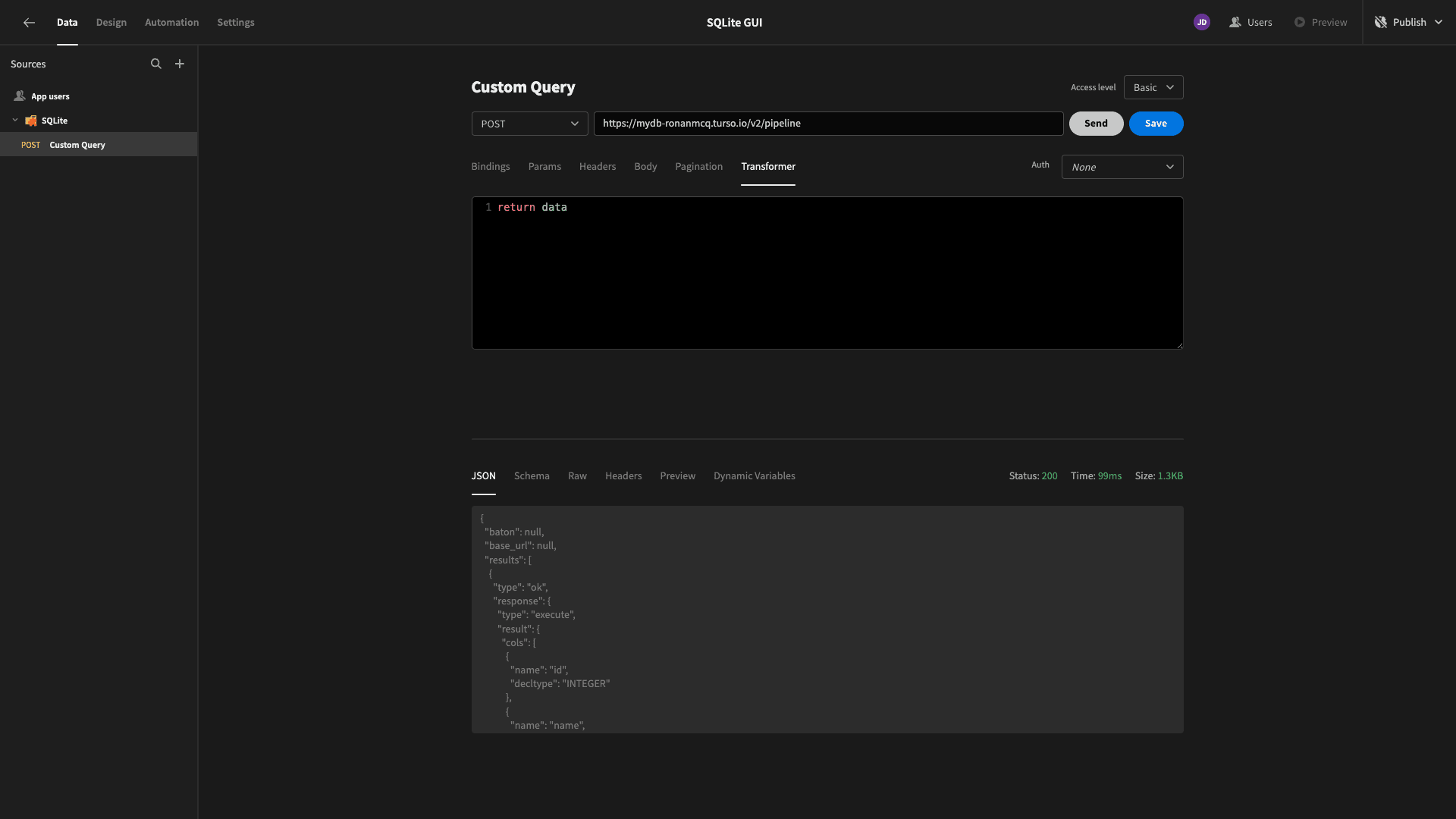
Task: Click the query URL input field
Action: pyautogui.click(x=828, y=124)
